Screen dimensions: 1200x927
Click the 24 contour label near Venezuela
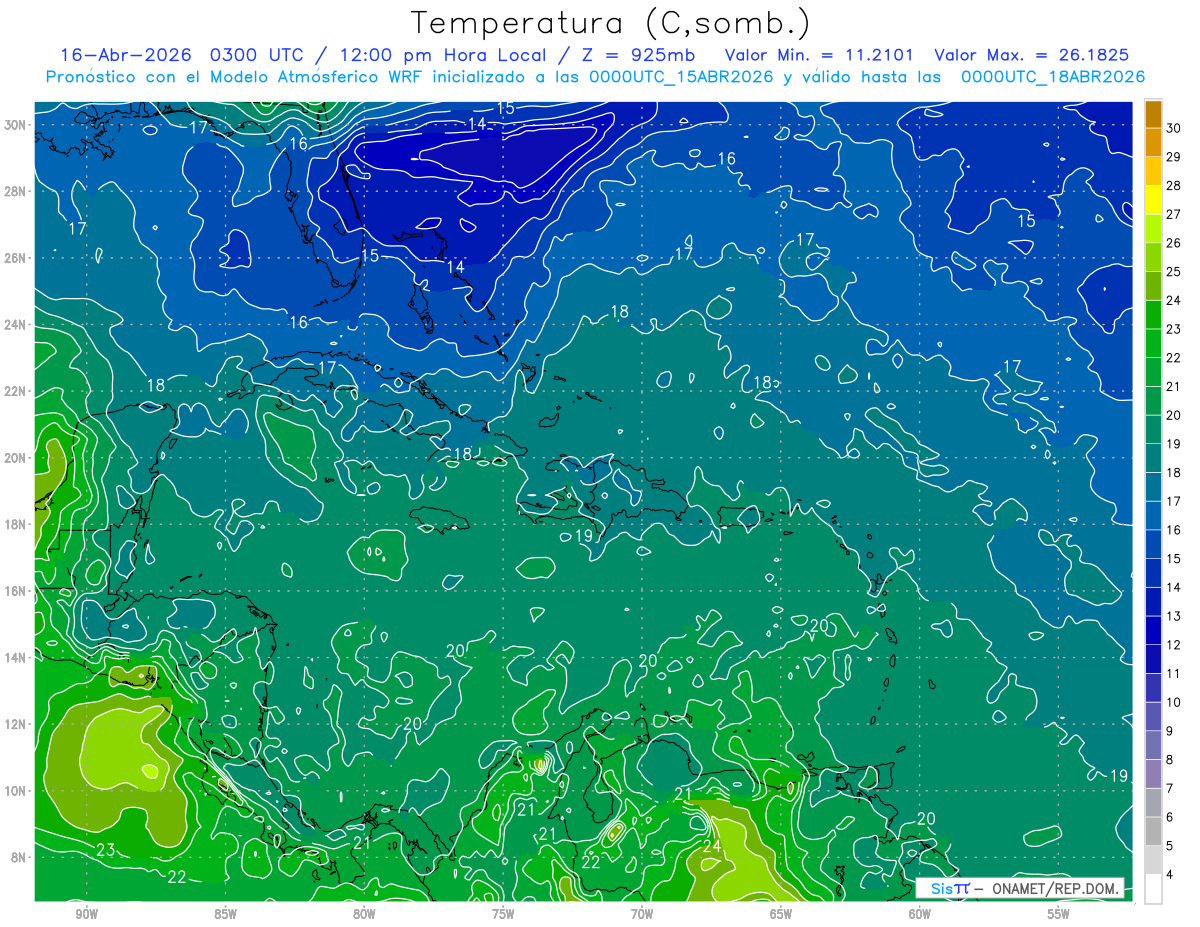click(x=711, y=847)
